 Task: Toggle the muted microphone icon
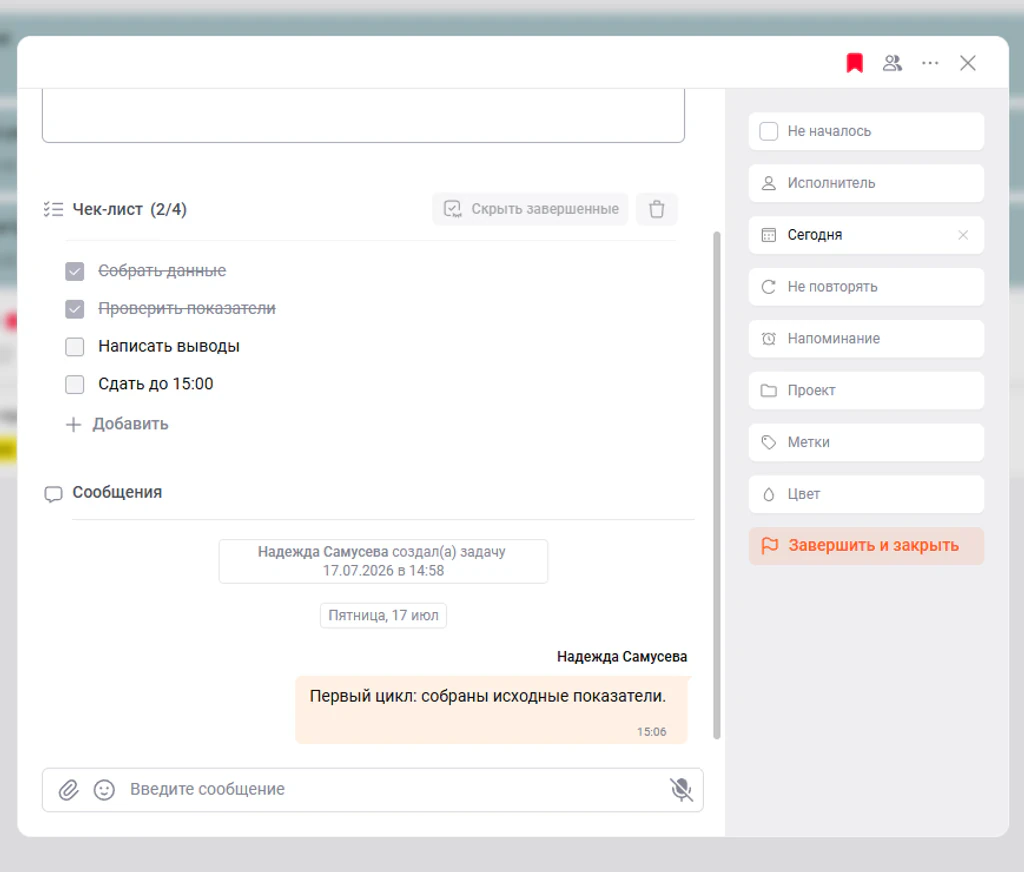click(680, 790)
